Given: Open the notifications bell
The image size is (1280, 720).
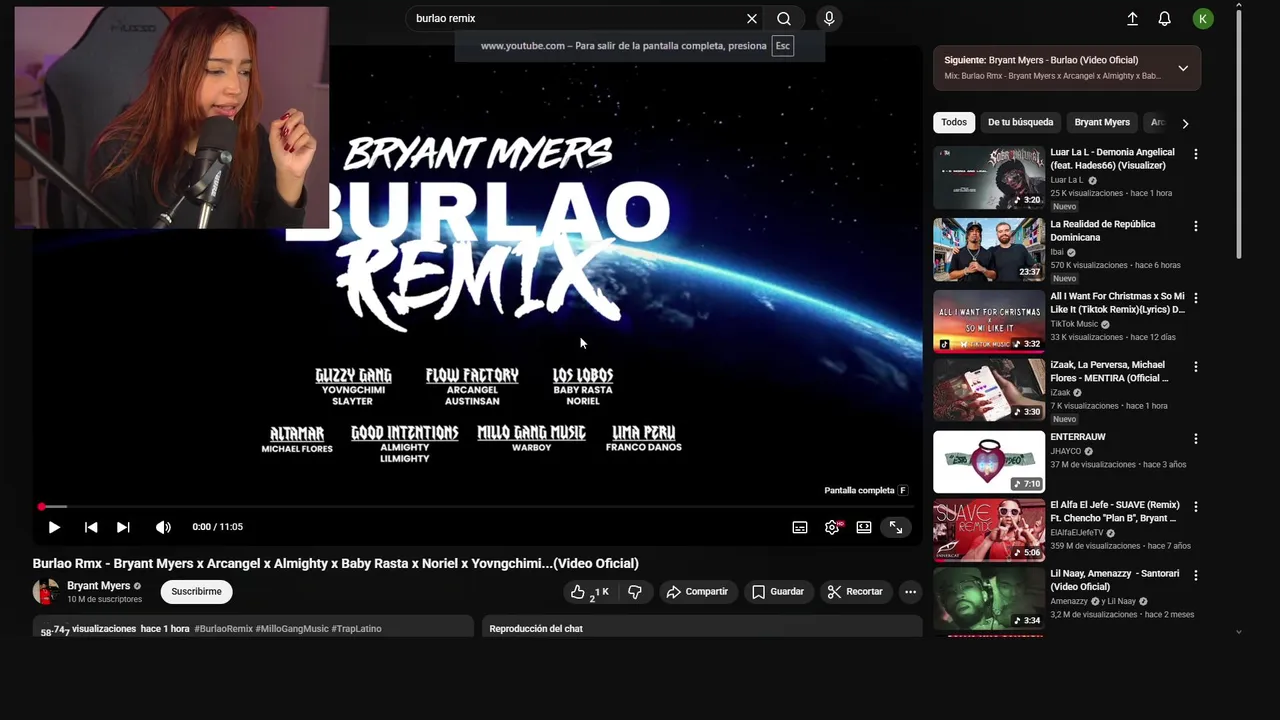Looking at the screenshot, I should coord(1164,19).
